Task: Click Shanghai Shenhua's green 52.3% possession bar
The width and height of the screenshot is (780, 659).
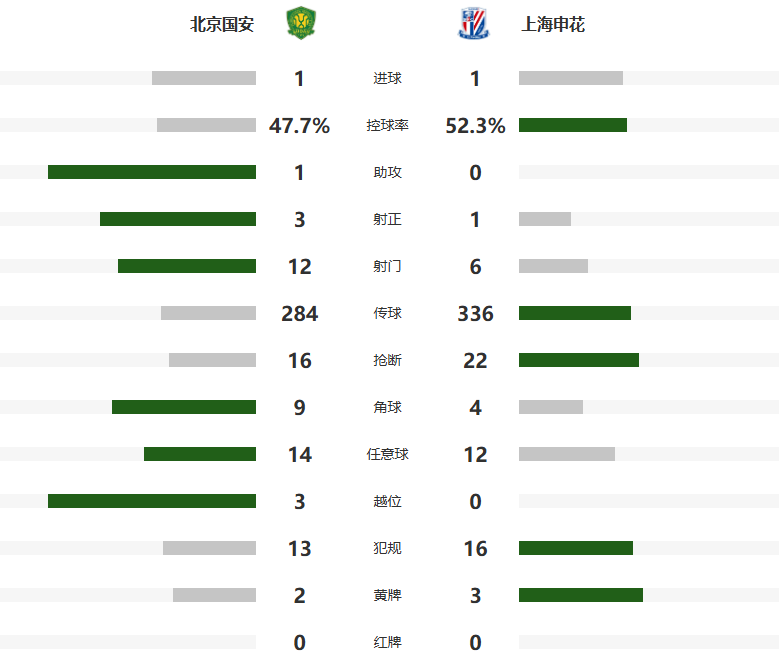Action: point(573,125)
